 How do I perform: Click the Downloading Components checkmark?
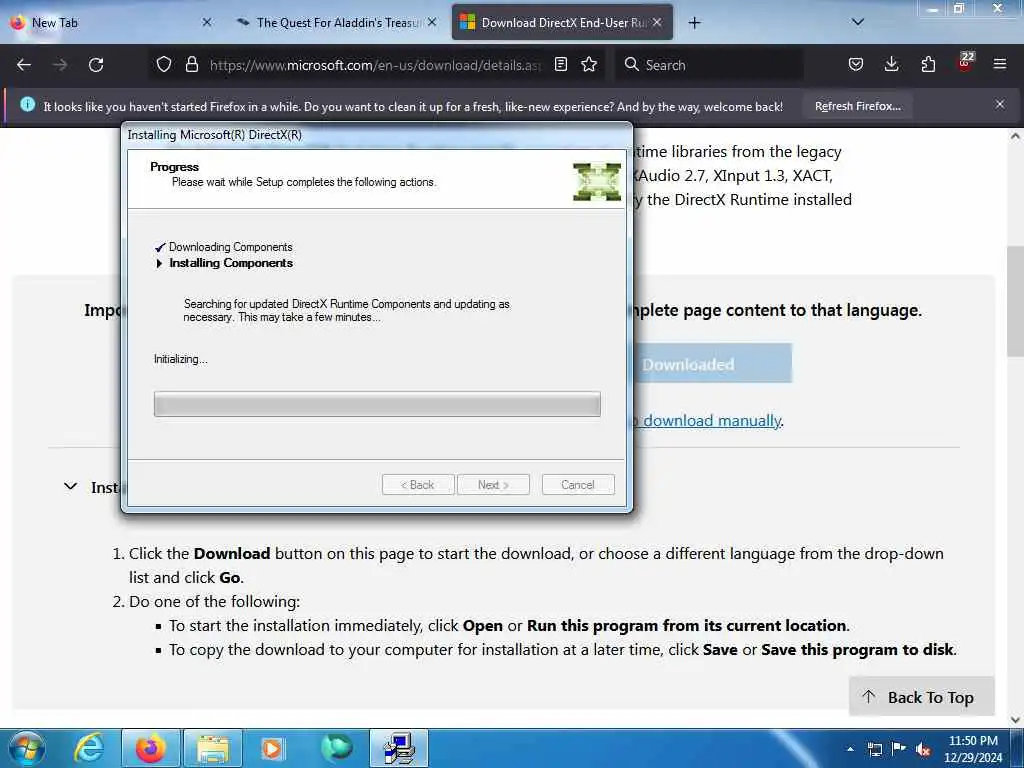[160, 247]
